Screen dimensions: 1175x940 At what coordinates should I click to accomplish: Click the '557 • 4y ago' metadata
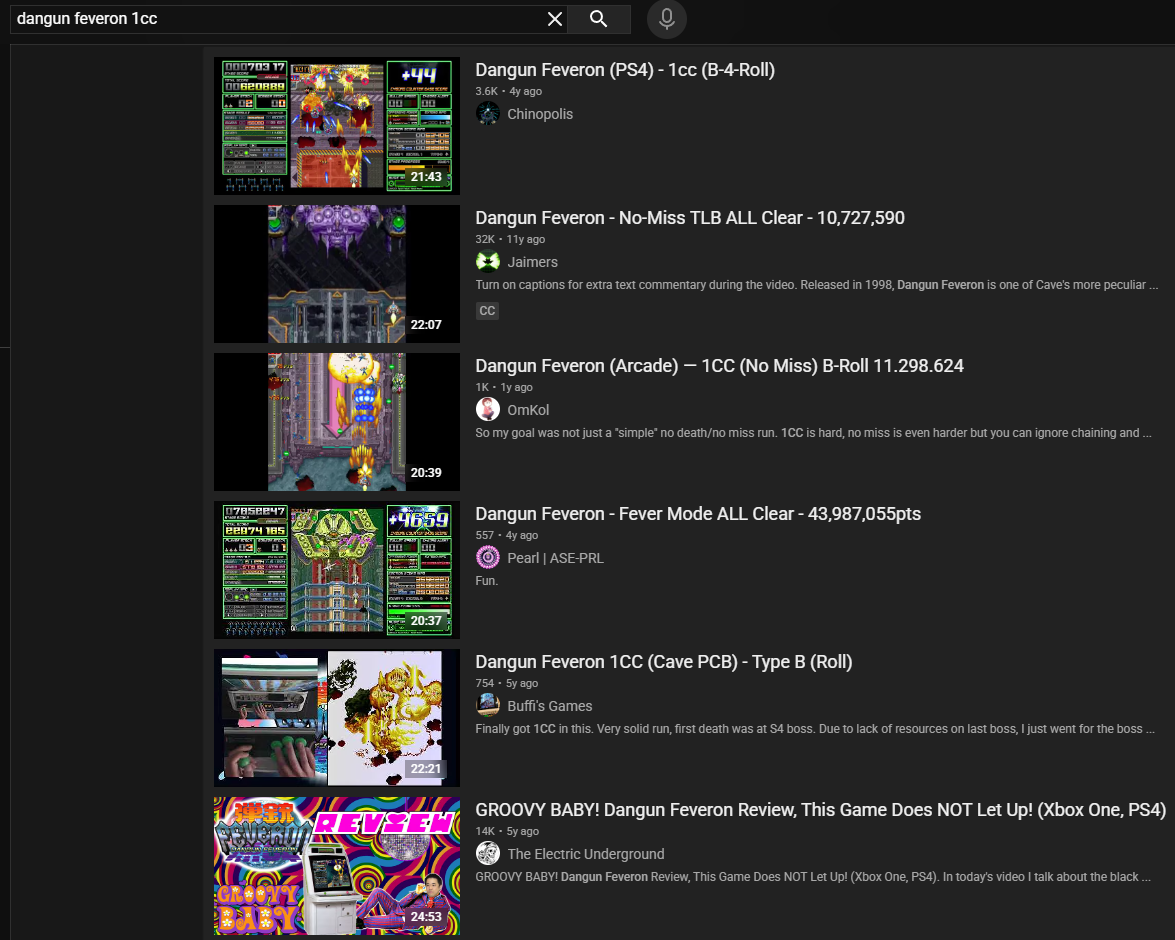point(507,535)
